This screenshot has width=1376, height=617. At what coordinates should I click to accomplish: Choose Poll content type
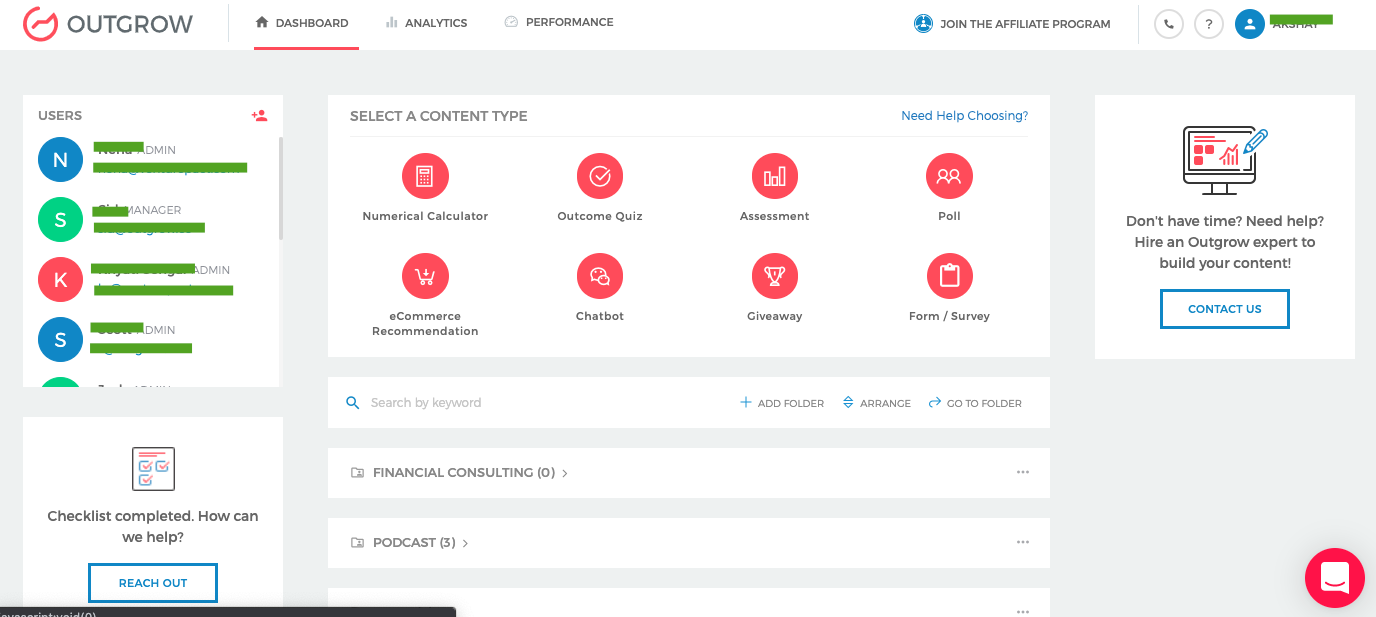(x=949, y=188)
